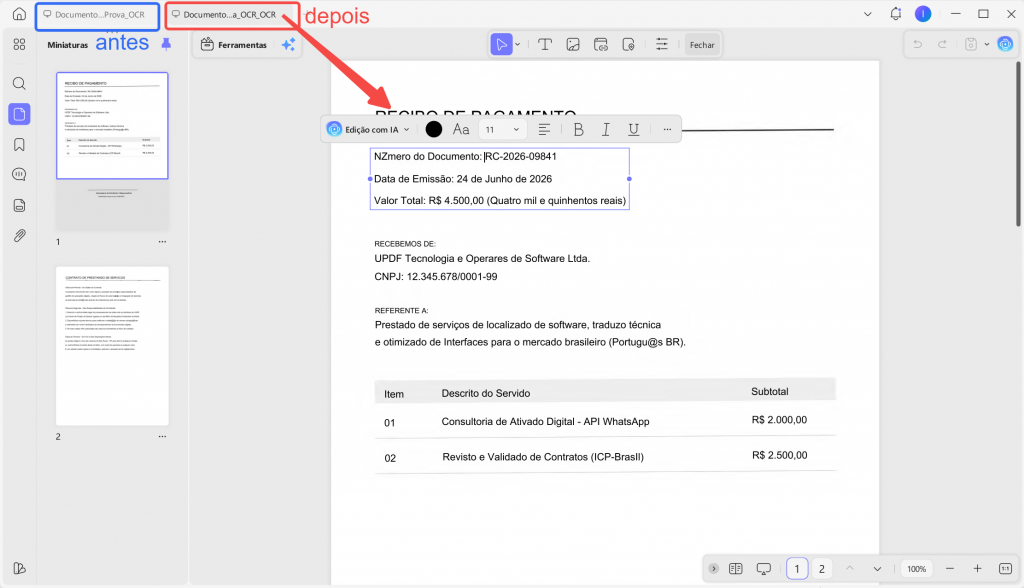Open the 100% zoom level field

[x=916, y=569]
